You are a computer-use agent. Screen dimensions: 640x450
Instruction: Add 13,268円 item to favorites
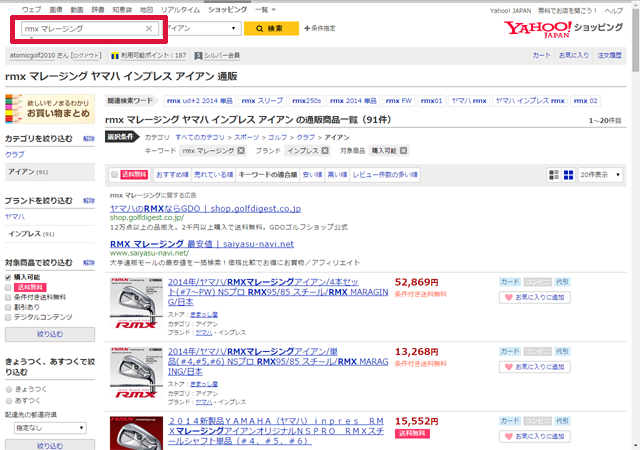coord(534,367)
